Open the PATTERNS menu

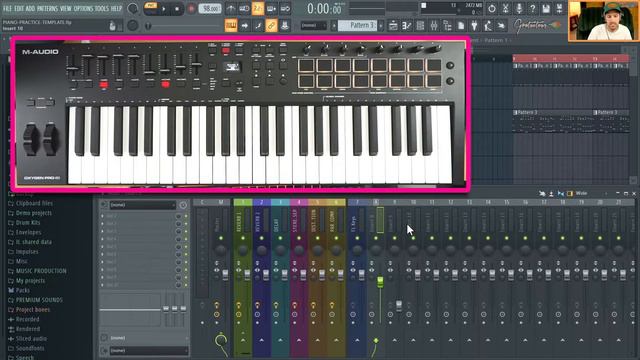click(x=48, y=8)
